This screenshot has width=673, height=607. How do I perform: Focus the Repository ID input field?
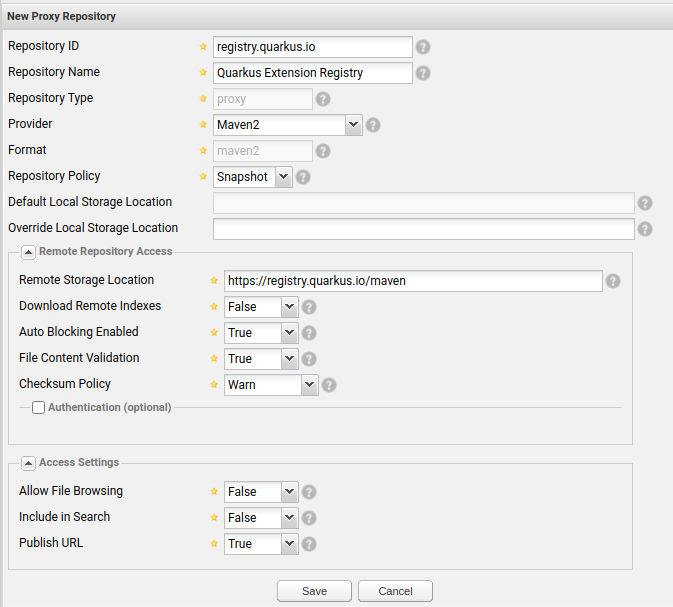[313, 47]
